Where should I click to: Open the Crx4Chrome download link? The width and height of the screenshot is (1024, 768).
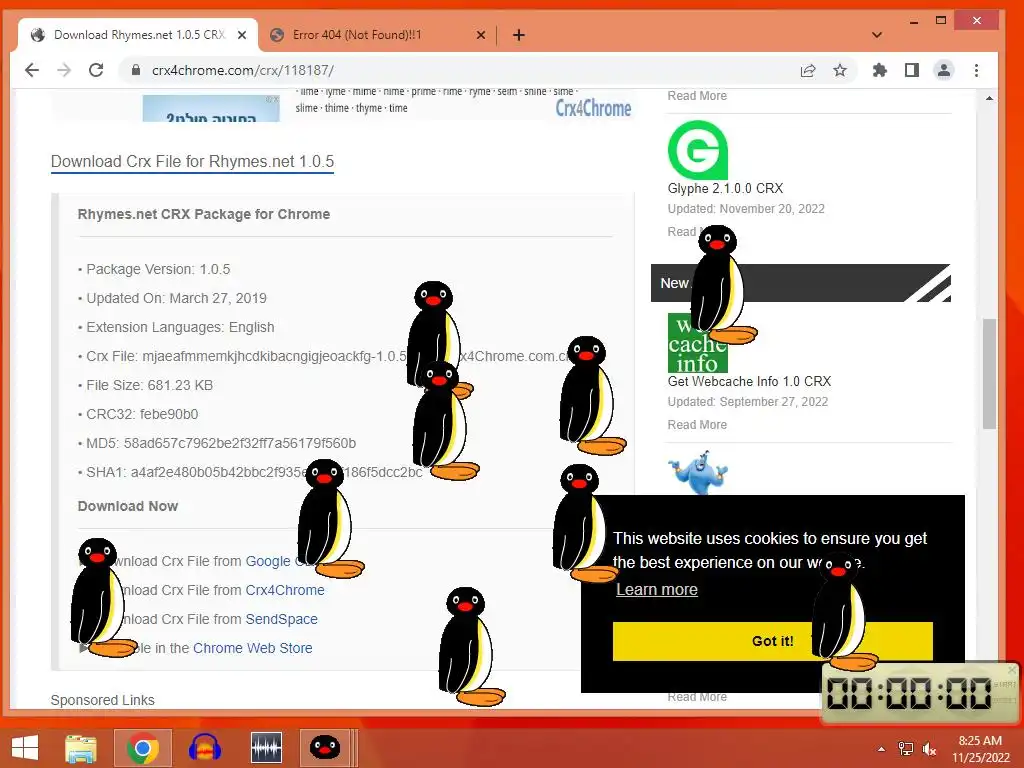[285, 590]
